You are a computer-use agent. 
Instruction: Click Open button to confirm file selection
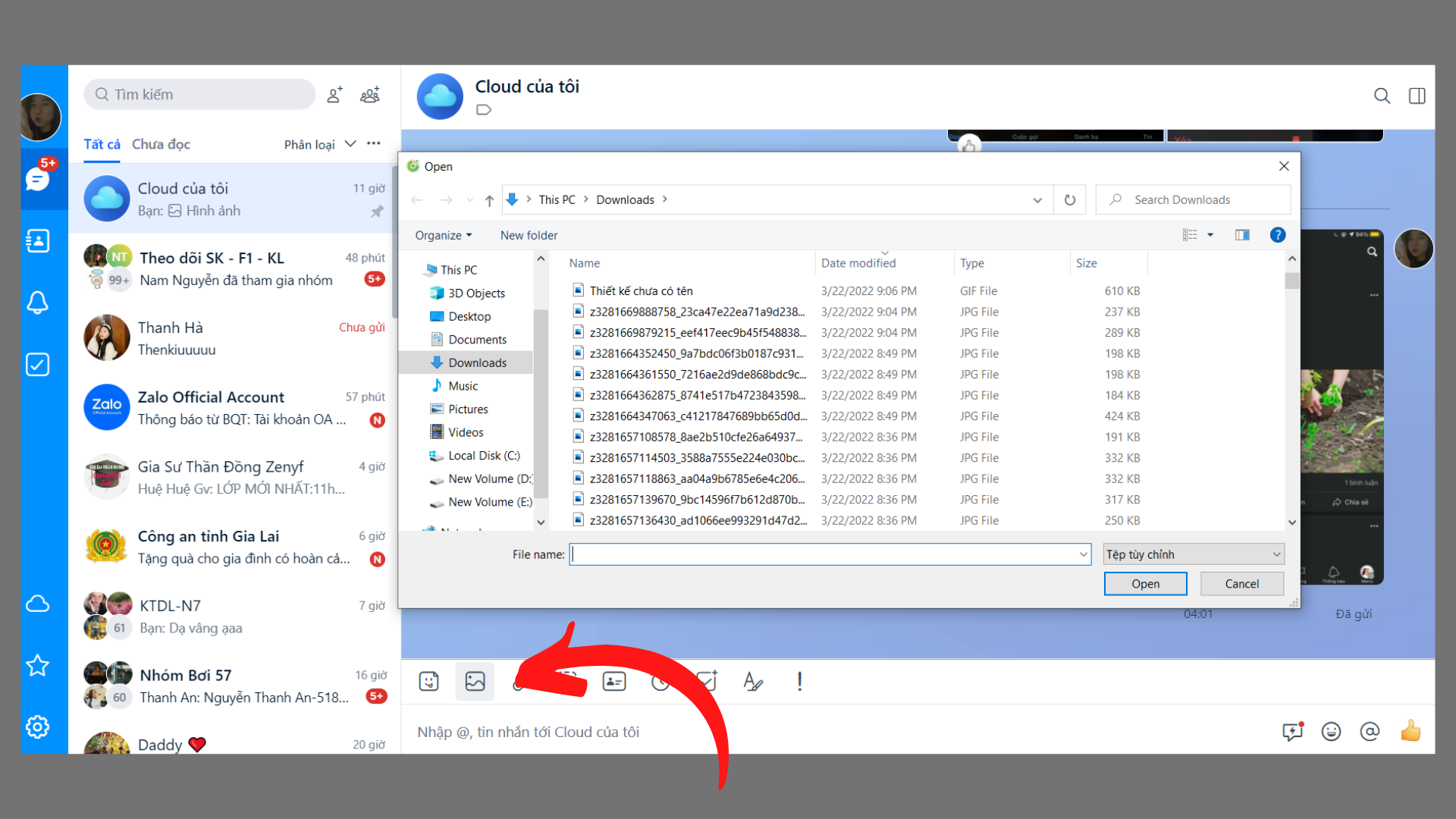pos(1145,583)
